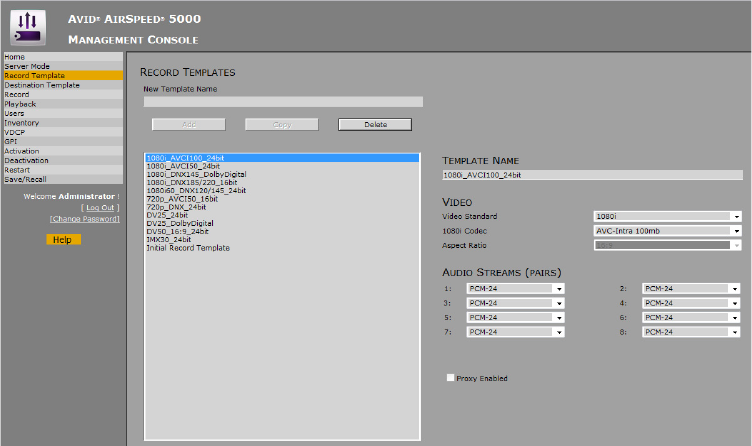
Task: Open the Activation page
Action: pyautogui.click(x=63, y=151)
